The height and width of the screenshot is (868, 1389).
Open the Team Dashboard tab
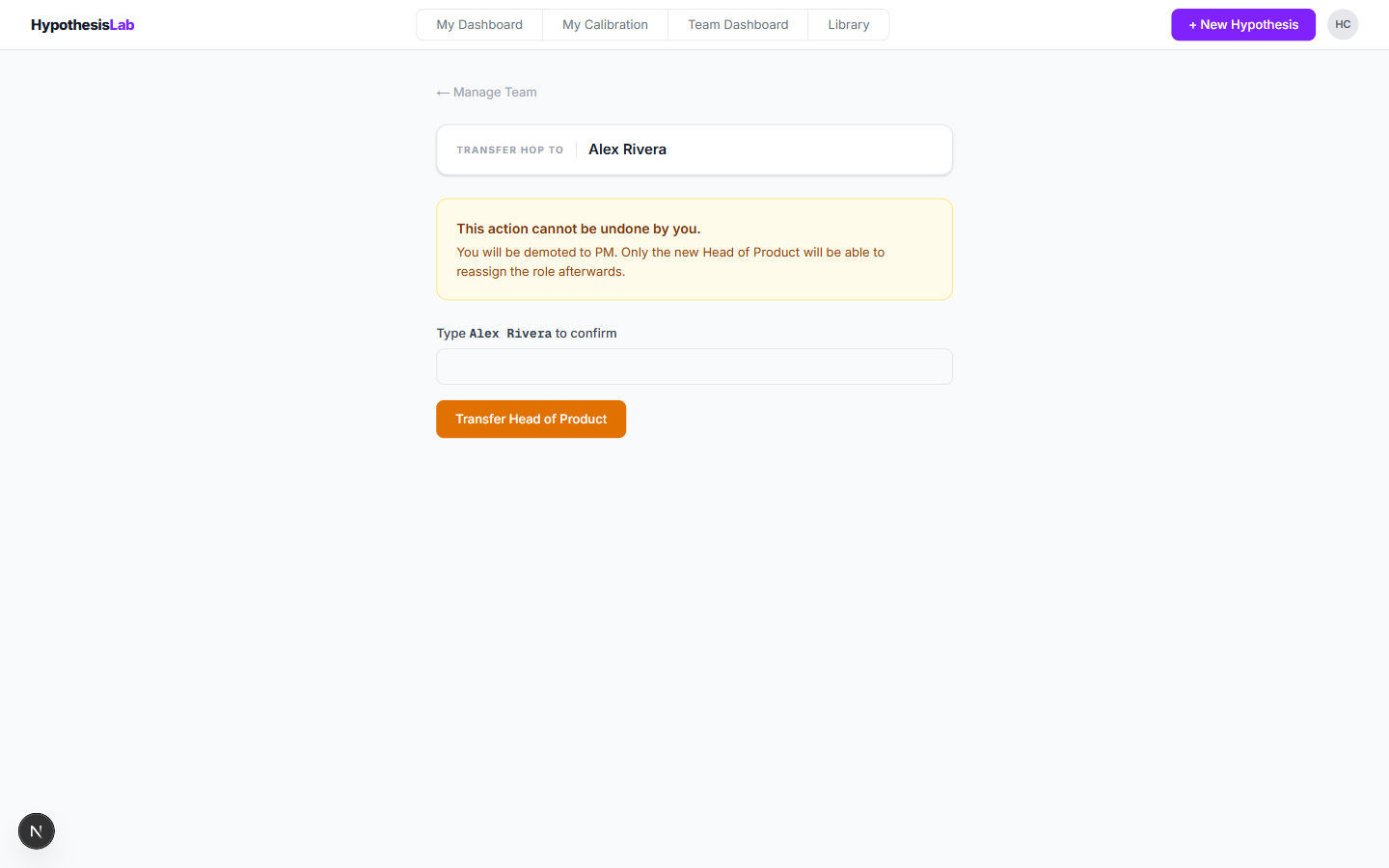click(738, 25)
